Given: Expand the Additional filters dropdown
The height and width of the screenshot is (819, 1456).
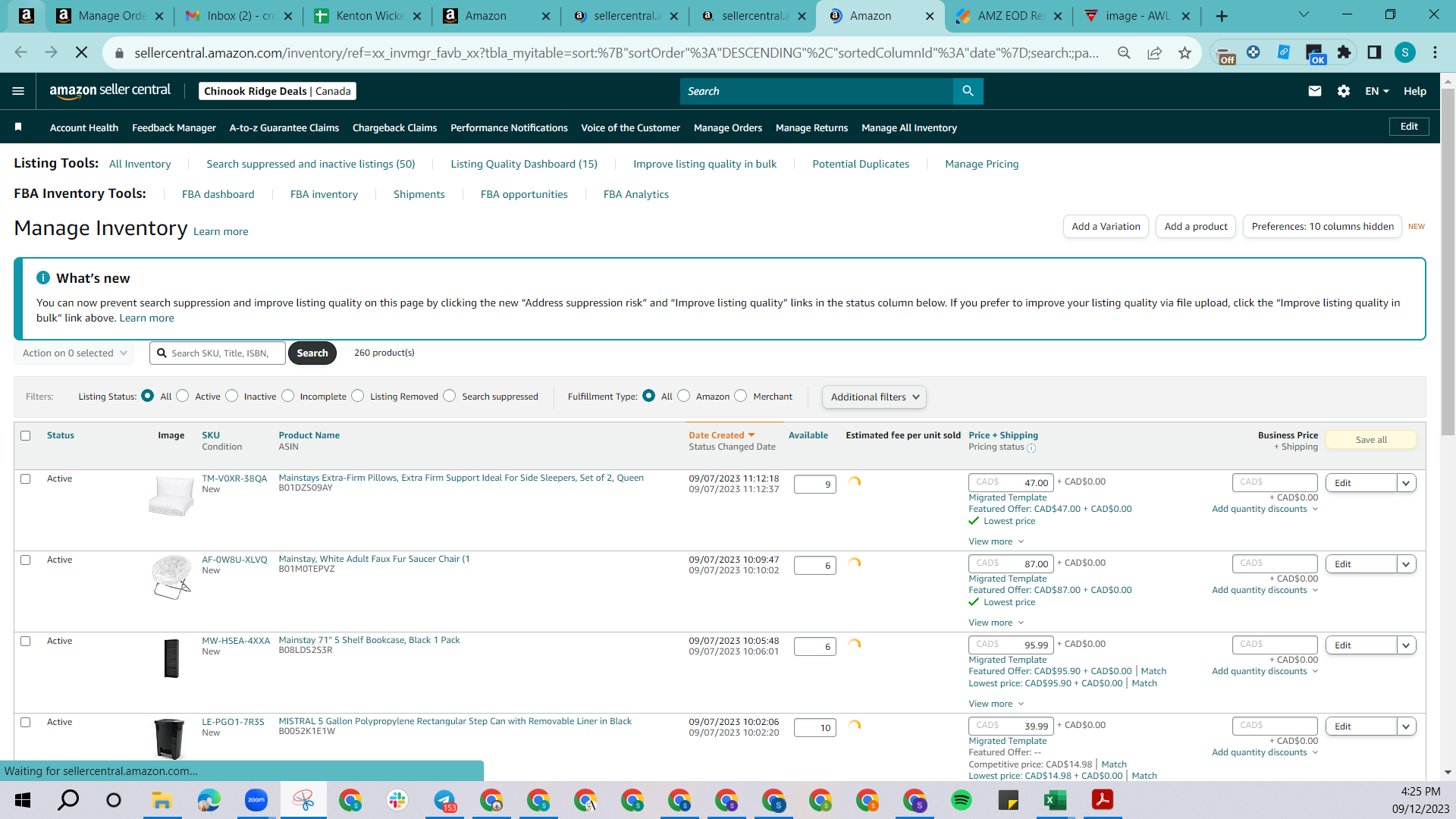Looking at the screenshot, I should click(874, 397).
